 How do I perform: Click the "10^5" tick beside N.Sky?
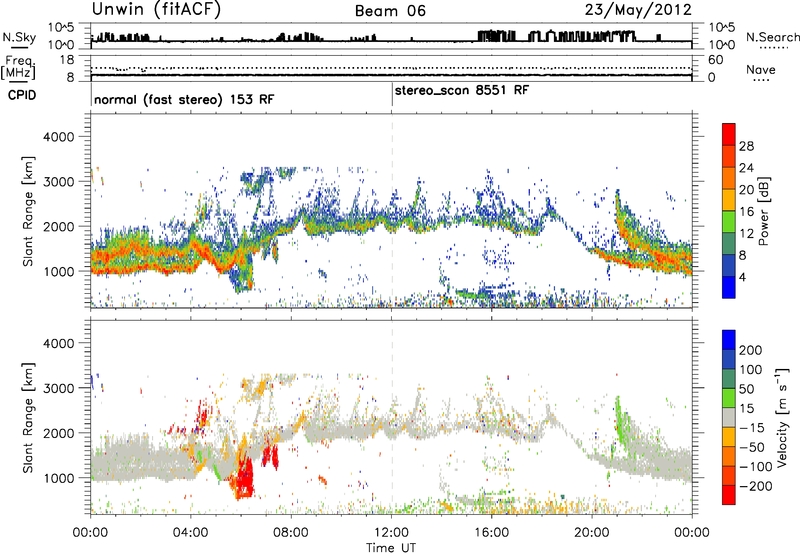click(x=61, y=28)
